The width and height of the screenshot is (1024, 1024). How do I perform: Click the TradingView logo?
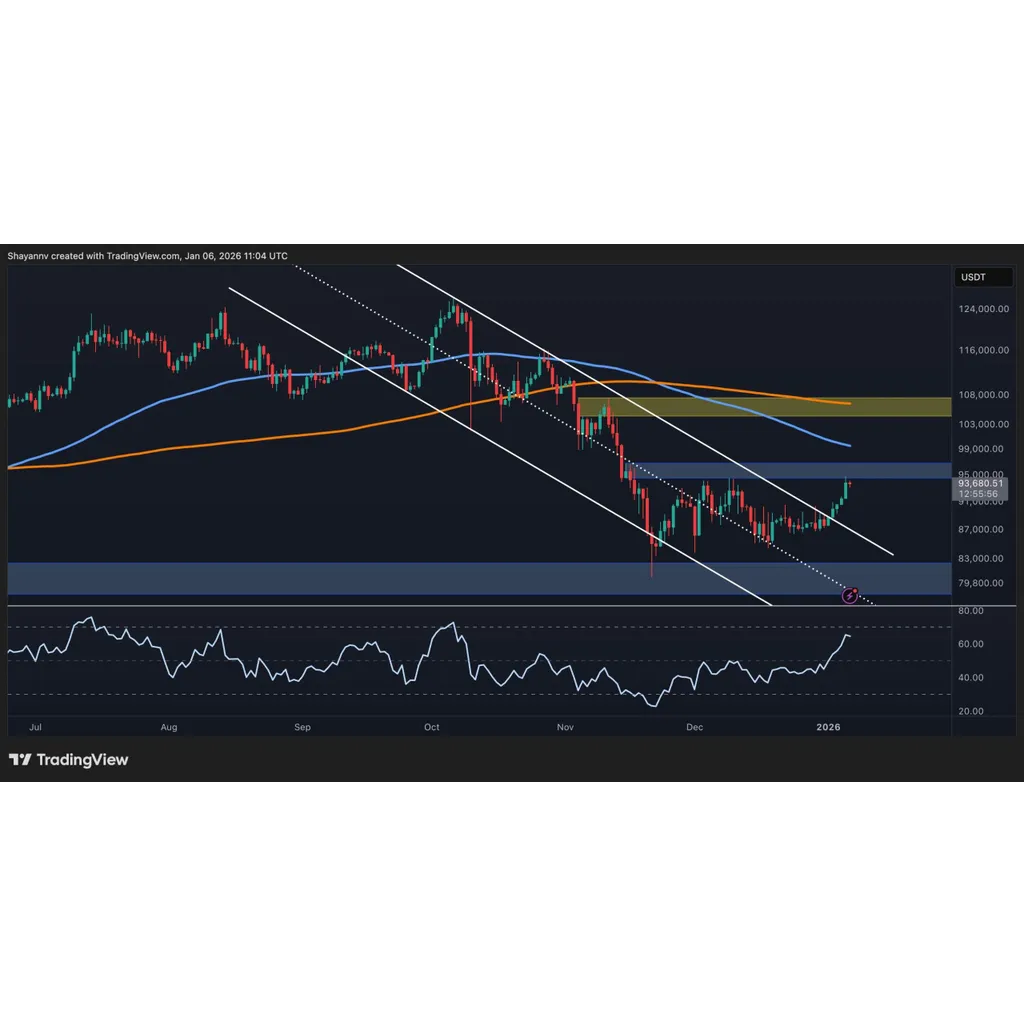pos(69,760)
